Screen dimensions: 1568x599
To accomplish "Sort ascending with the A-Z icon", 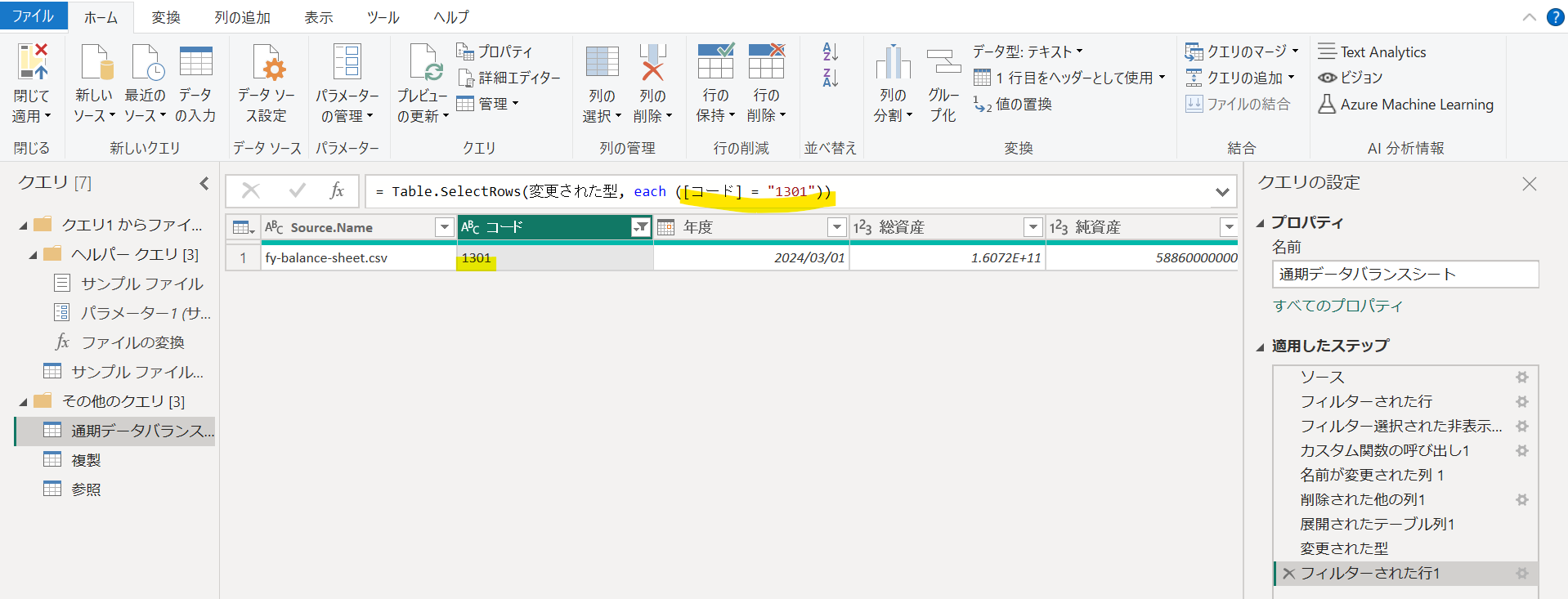I will [x=831, y=51].
